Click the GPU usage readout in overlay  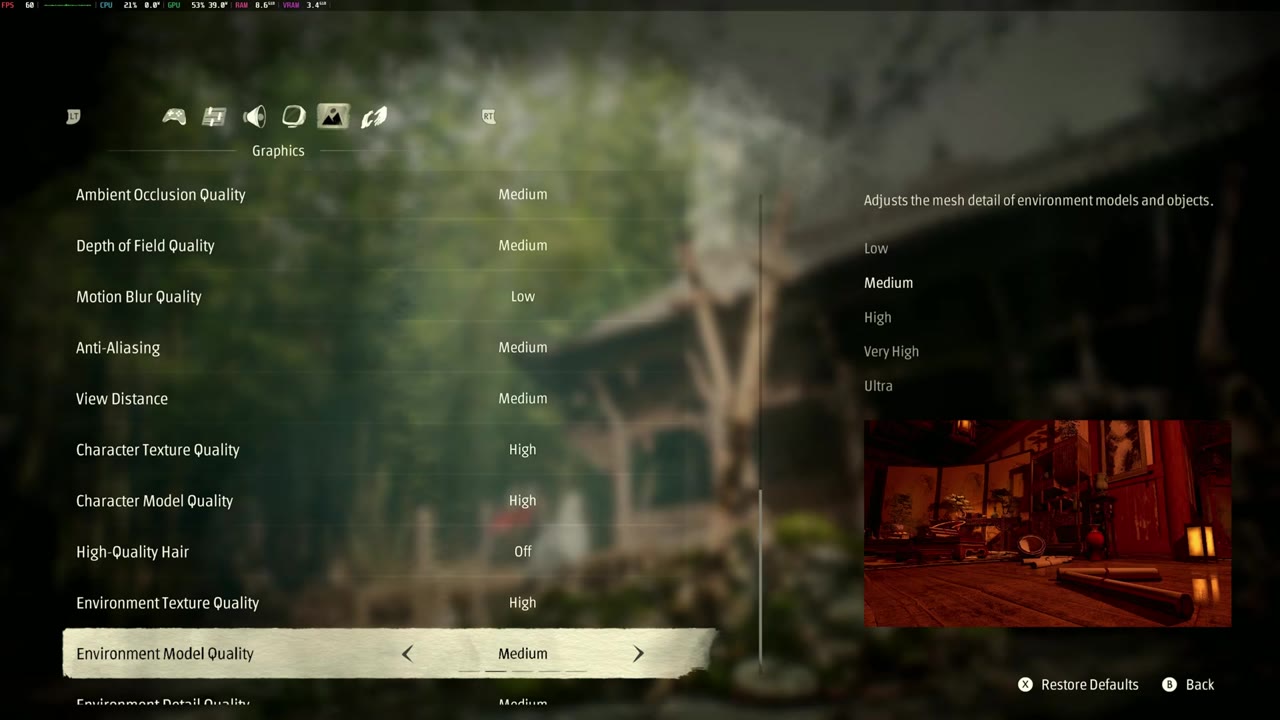(x=197, y=5)
